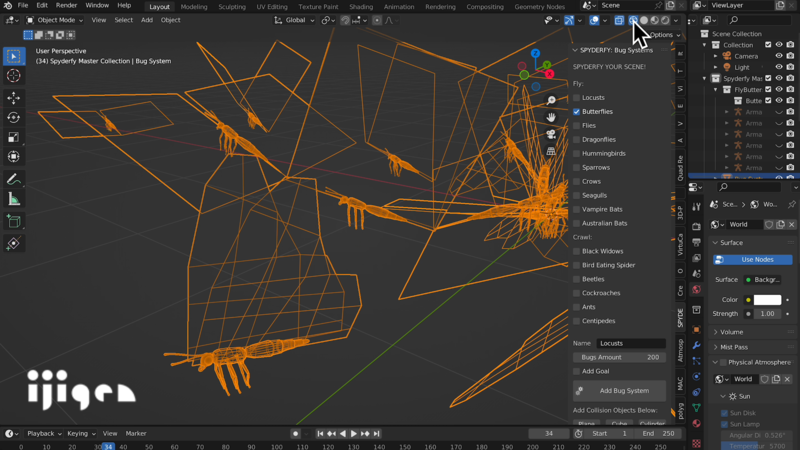Click the current frame 34 field

point(549,434)
